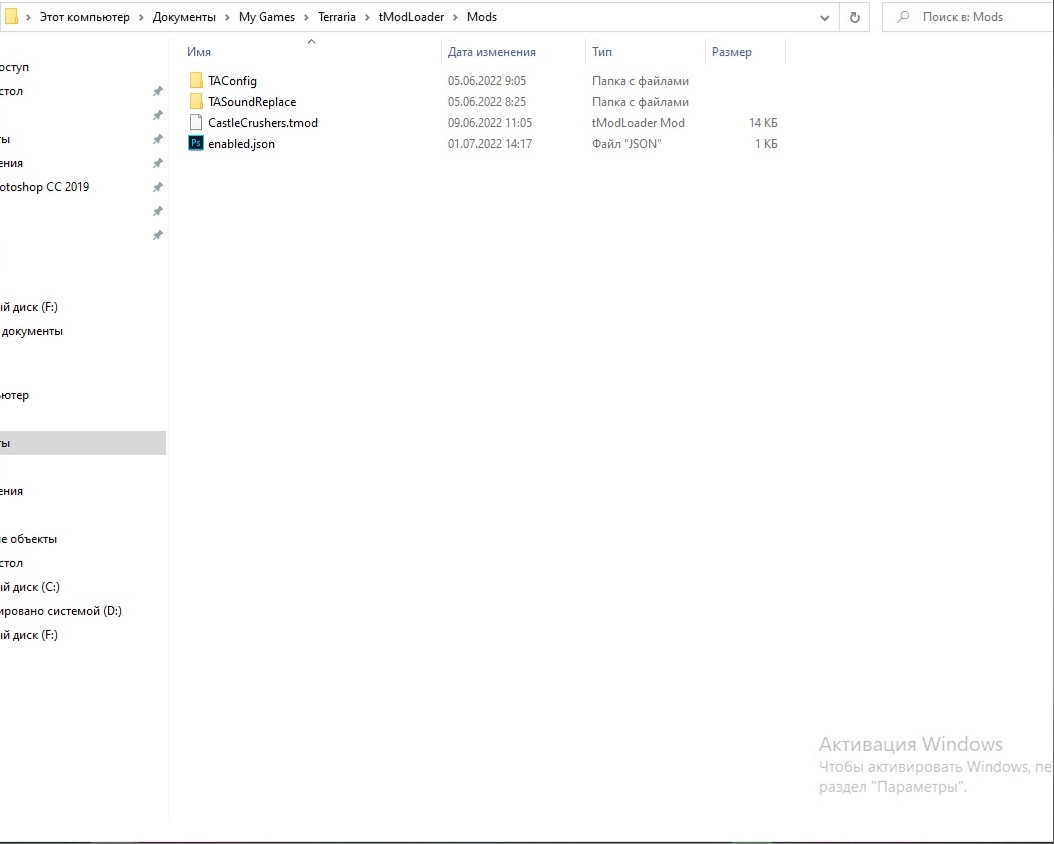Click the date 05.06.2022 8:25
Viewport: 1054px width, 844px height.
[487, 101]
